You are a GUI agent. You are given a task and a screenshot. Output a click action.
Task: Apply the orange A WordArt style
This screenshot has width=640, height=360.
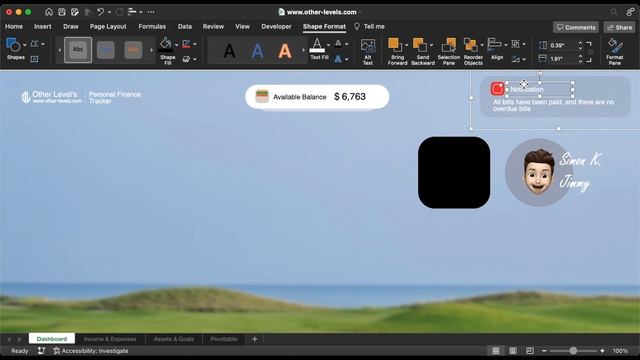point(285,51)
